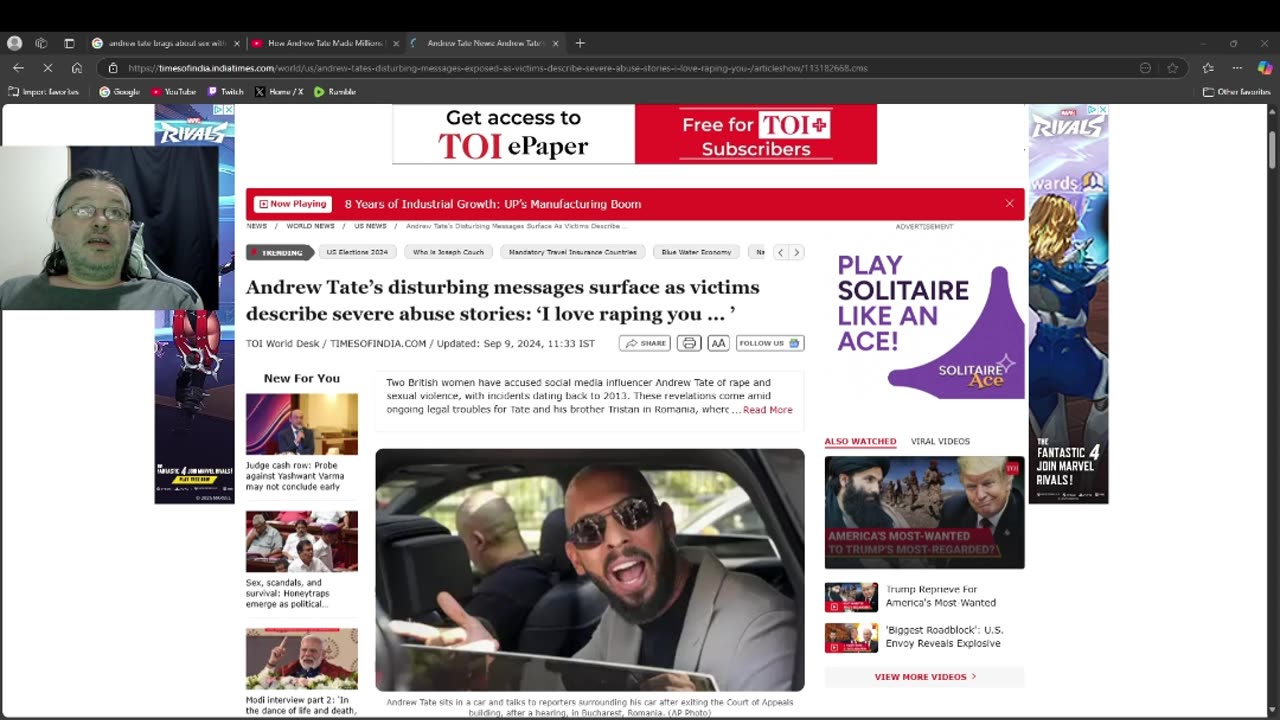1280x720 pixels.
Task: Add this page to favorites star
Action: [x=1173, y=68]
